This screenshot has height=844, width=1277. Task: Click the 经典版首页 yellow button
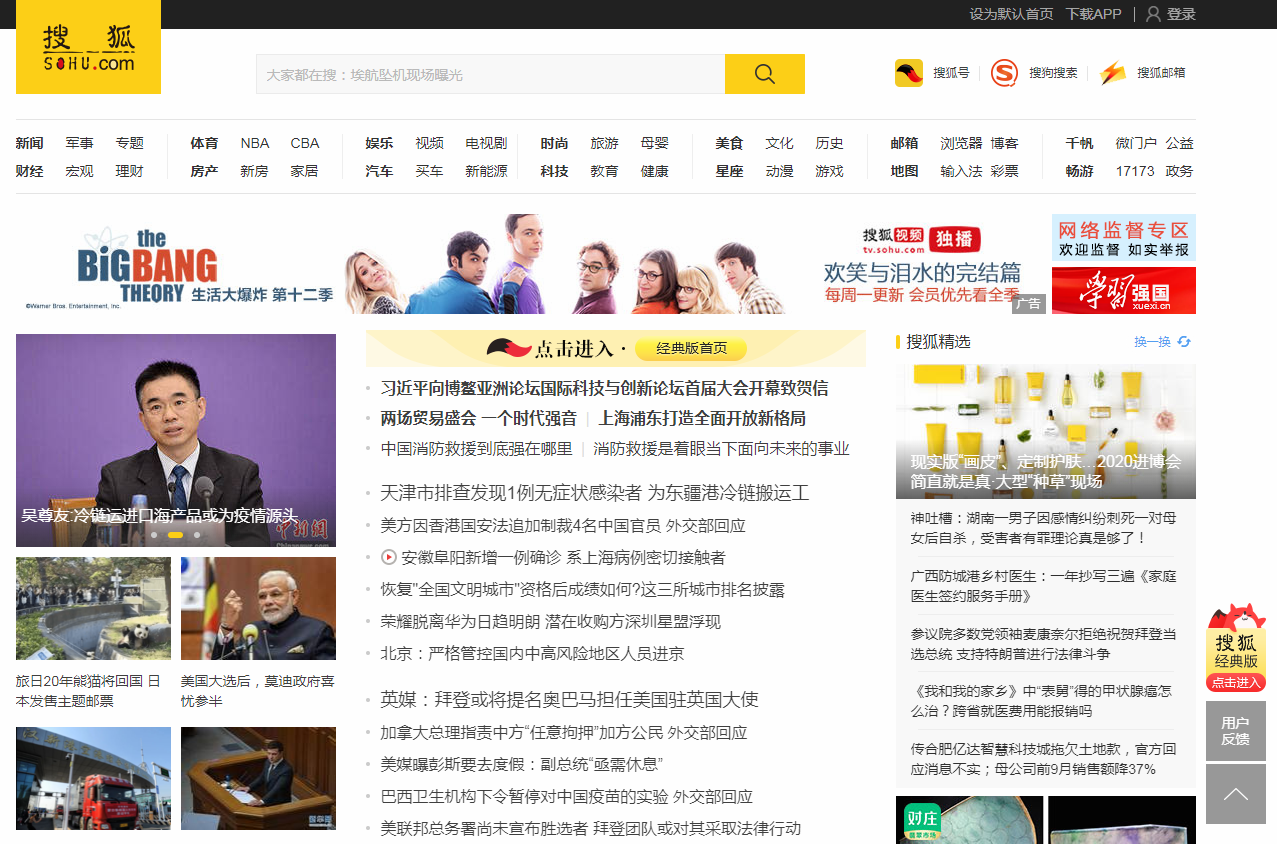(691, 348)
